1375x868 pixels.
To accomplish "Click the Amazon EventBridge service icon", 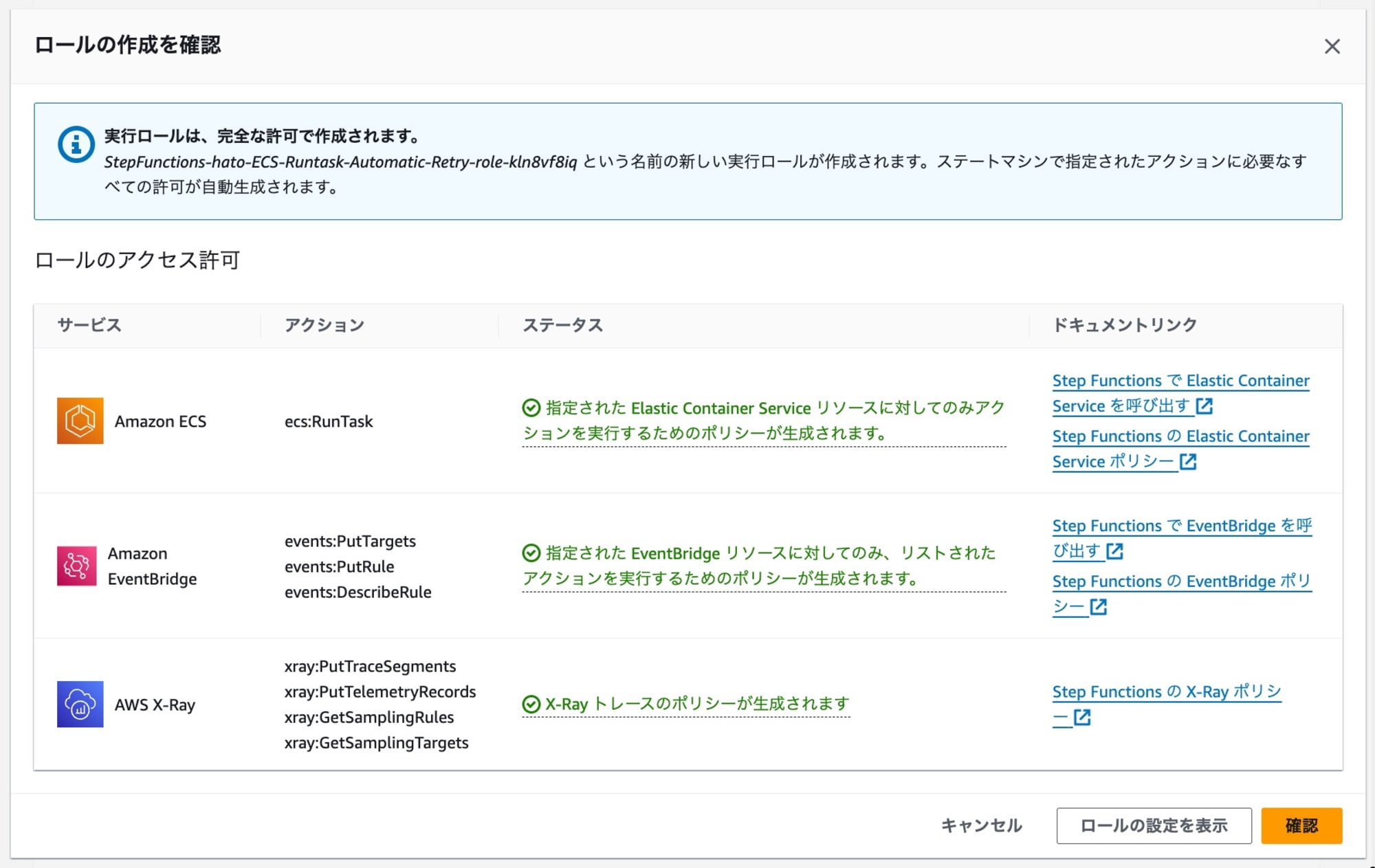I will [76, 566].
